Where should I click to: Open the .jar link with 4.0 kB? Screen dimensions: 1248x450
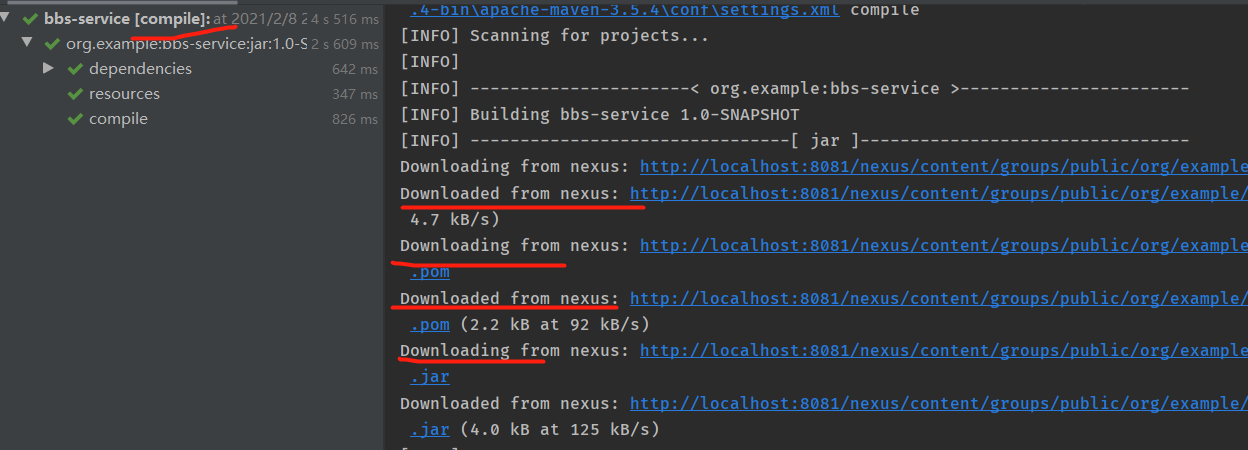click(x=430, y=430)
